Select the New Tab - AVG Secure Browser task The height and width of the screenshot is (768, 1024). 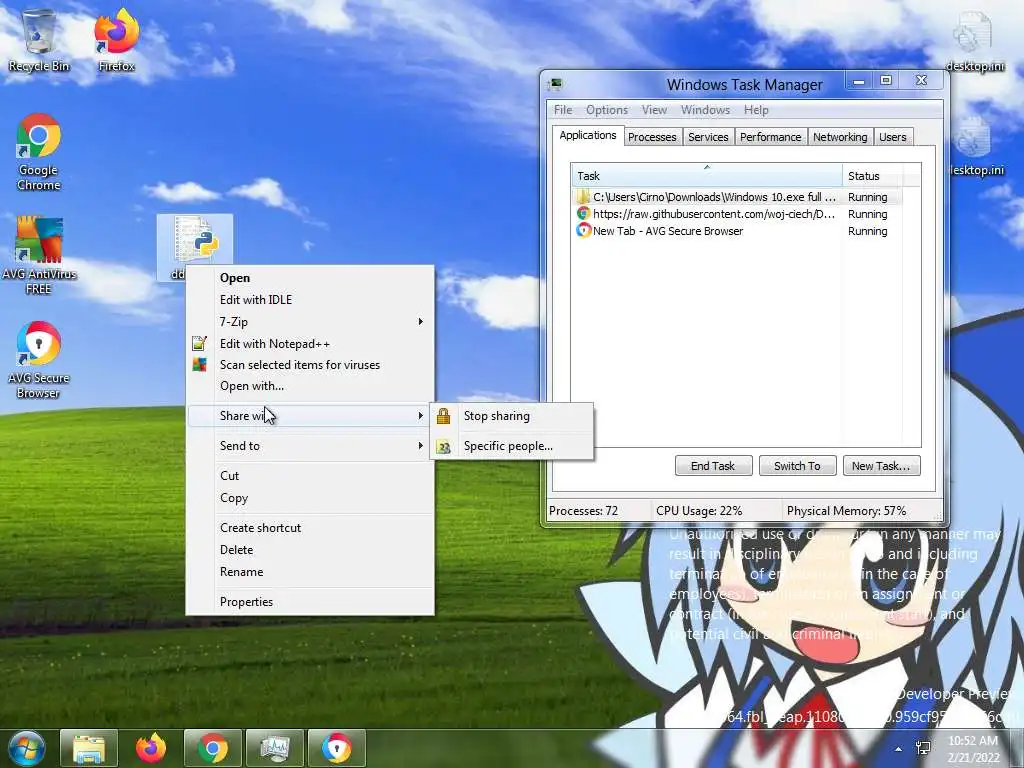(738, 231)
